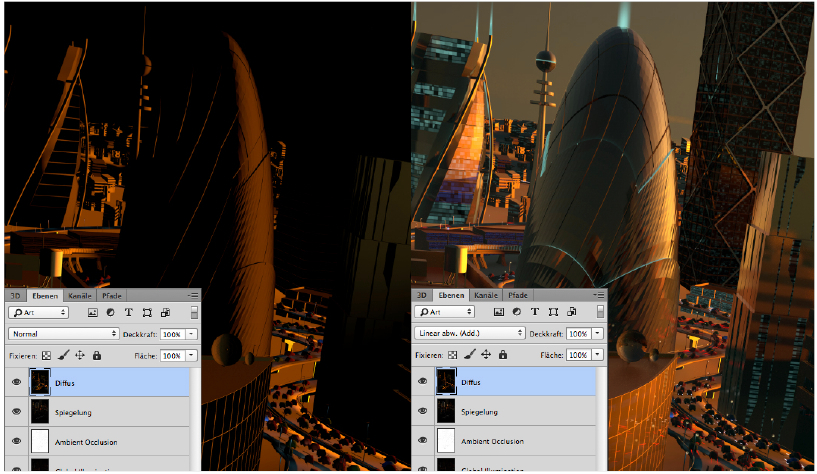Click adjustment layer filter icon in right panel
817x474 pixels.
click(x=516, y=311)
